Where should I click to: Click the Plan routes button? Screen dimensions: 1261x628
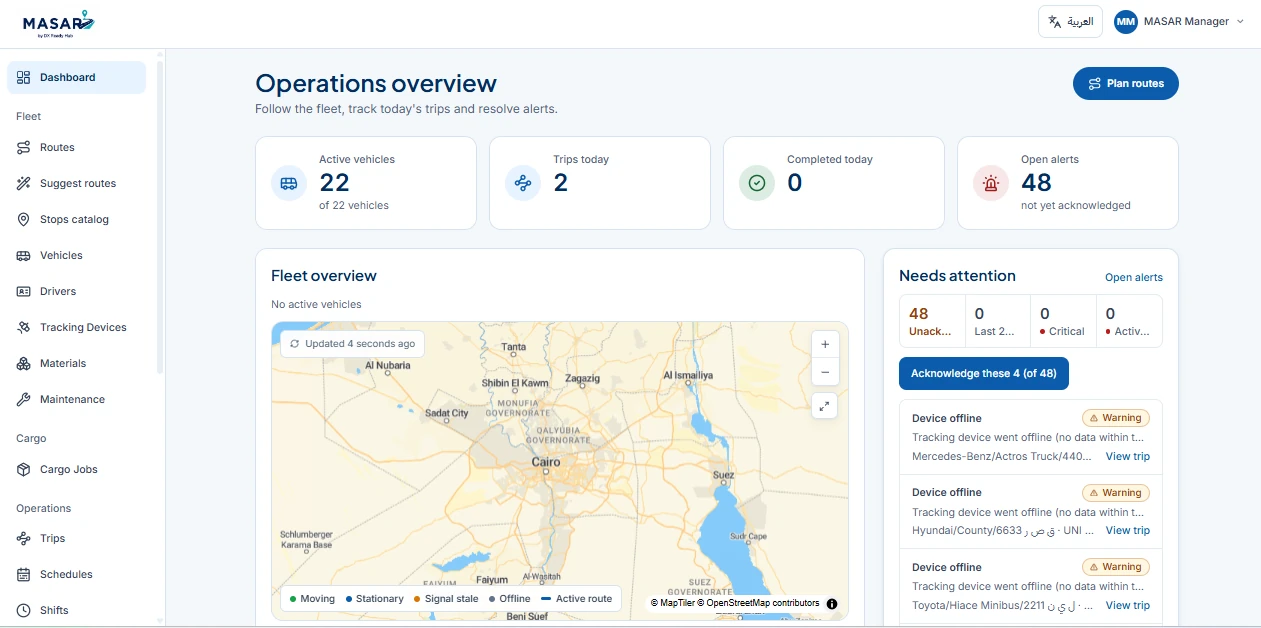1126,84
